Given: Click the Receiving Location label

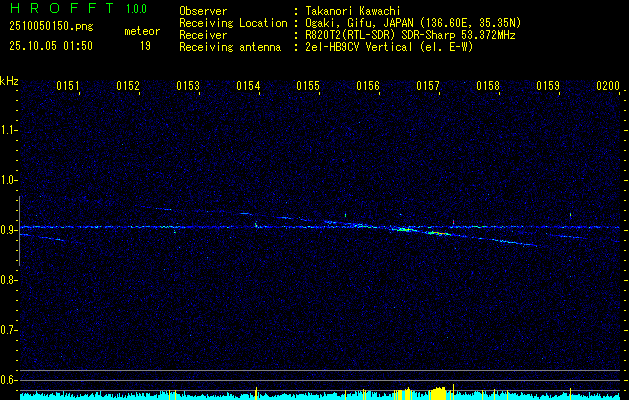Looking at the screenshot, I should click(x=233, y=23).
